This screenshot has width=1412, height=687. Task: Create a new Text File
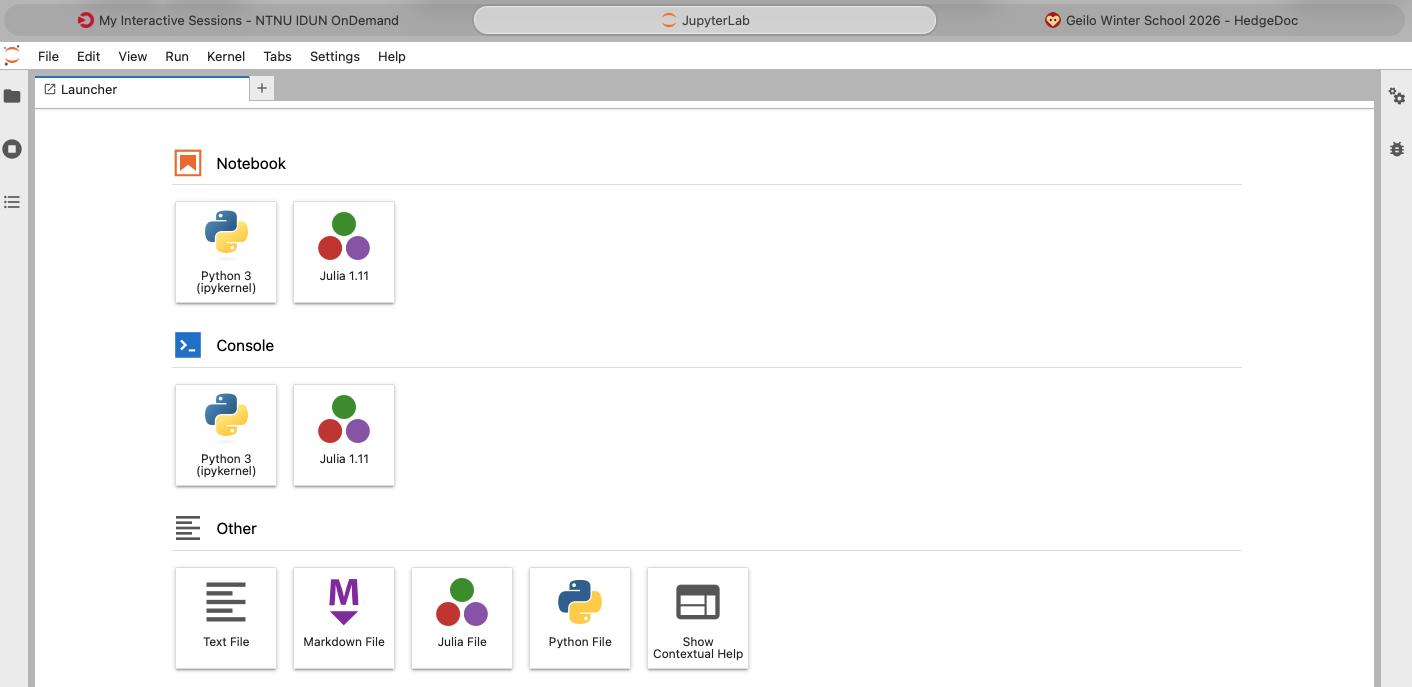pyautogui.click(x=226, y=618)
